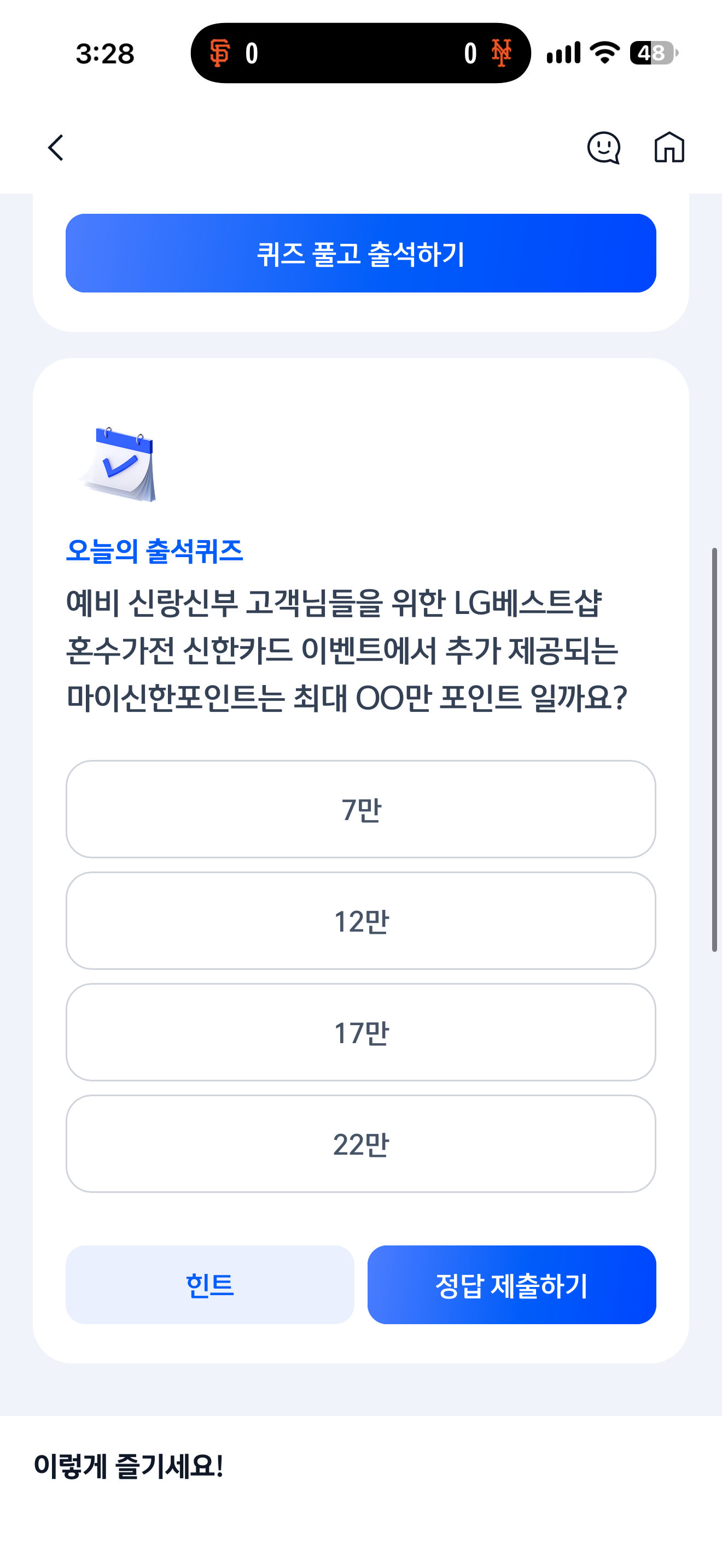Viewport: 722px width, 1568px height.
Task: Select the 7만 answer option
Action: click(x=361, y=809)
